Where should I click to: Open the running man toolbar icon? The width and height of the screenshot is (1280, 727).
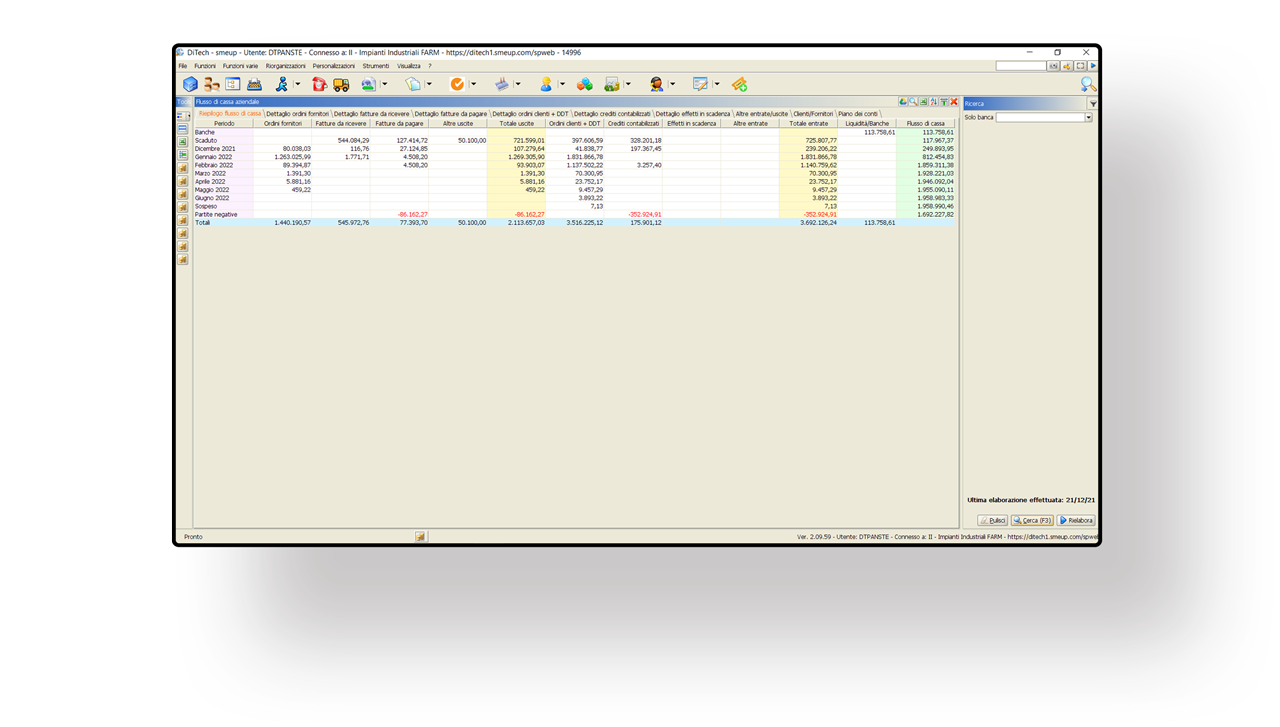coord(281,84)
